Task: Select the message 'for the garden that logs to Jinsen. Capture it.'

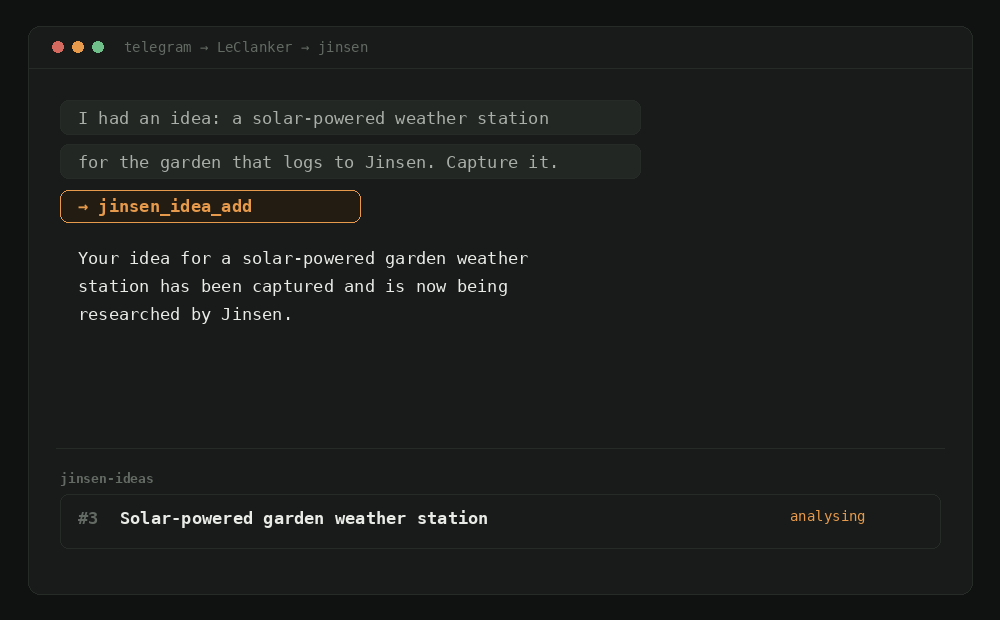Action: click(350, 162)
